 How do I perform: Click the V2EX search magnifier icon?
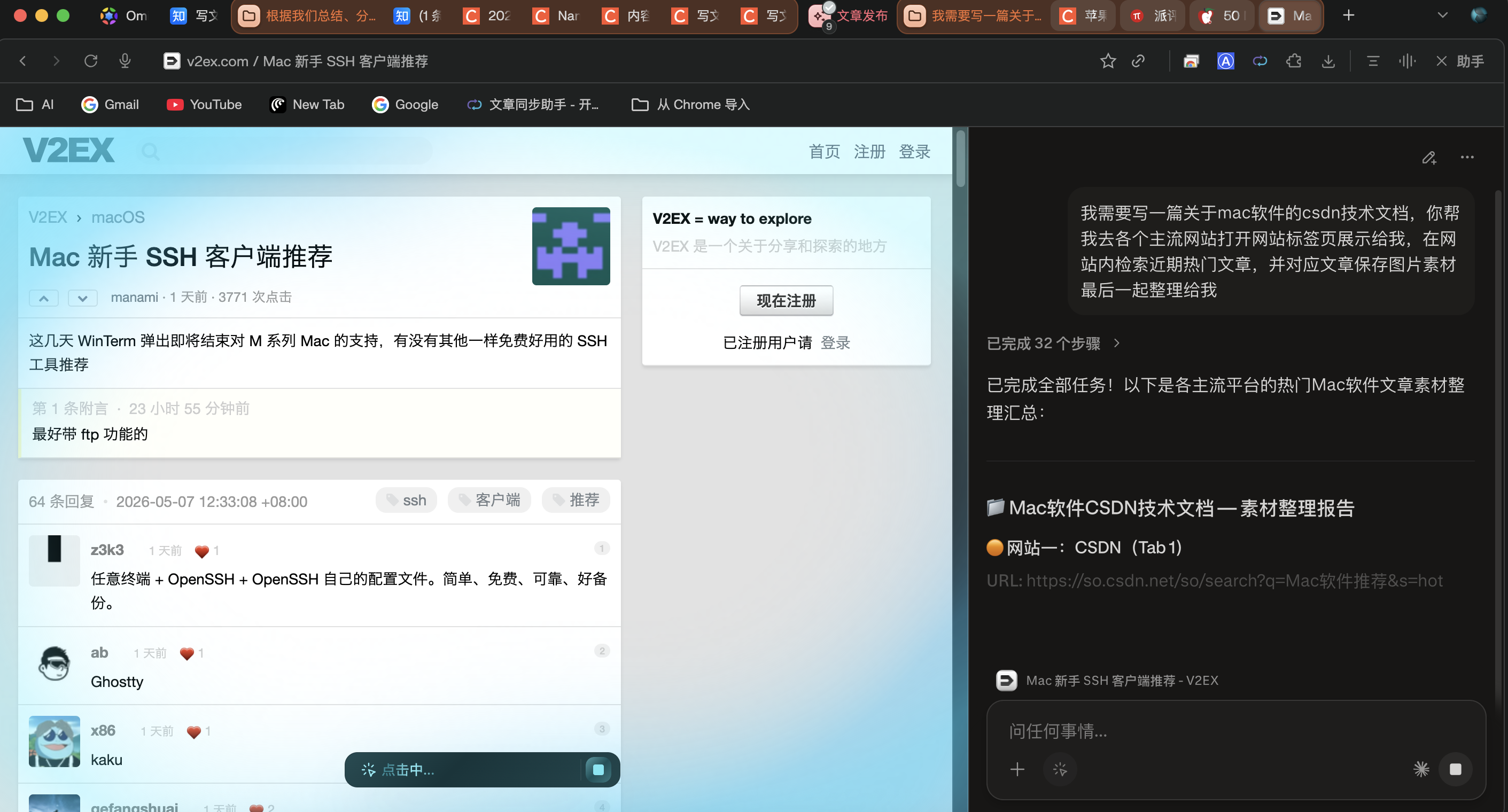tap(151, 152)
